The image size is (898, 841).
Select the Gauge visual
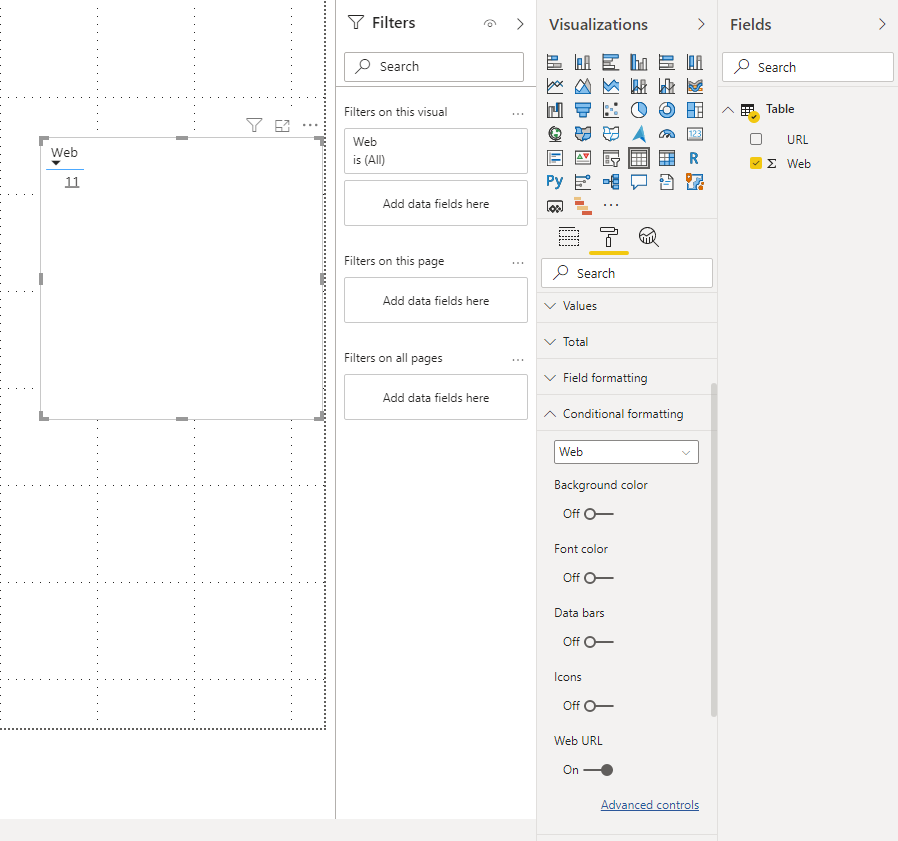point(667,134)
